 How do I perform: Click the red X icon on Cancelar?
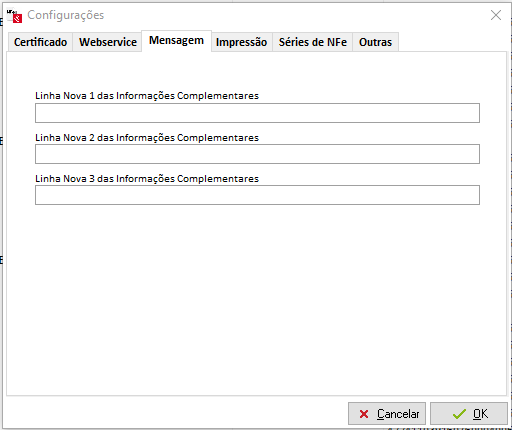click(364, 414)
